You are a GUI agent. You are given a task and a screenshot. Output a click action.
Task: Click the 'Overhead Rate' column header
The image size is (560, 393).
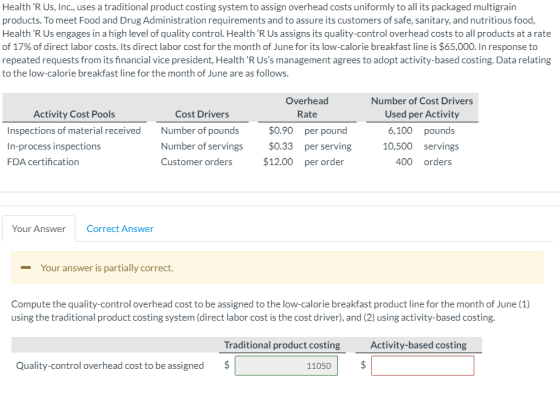coord(307,107)
